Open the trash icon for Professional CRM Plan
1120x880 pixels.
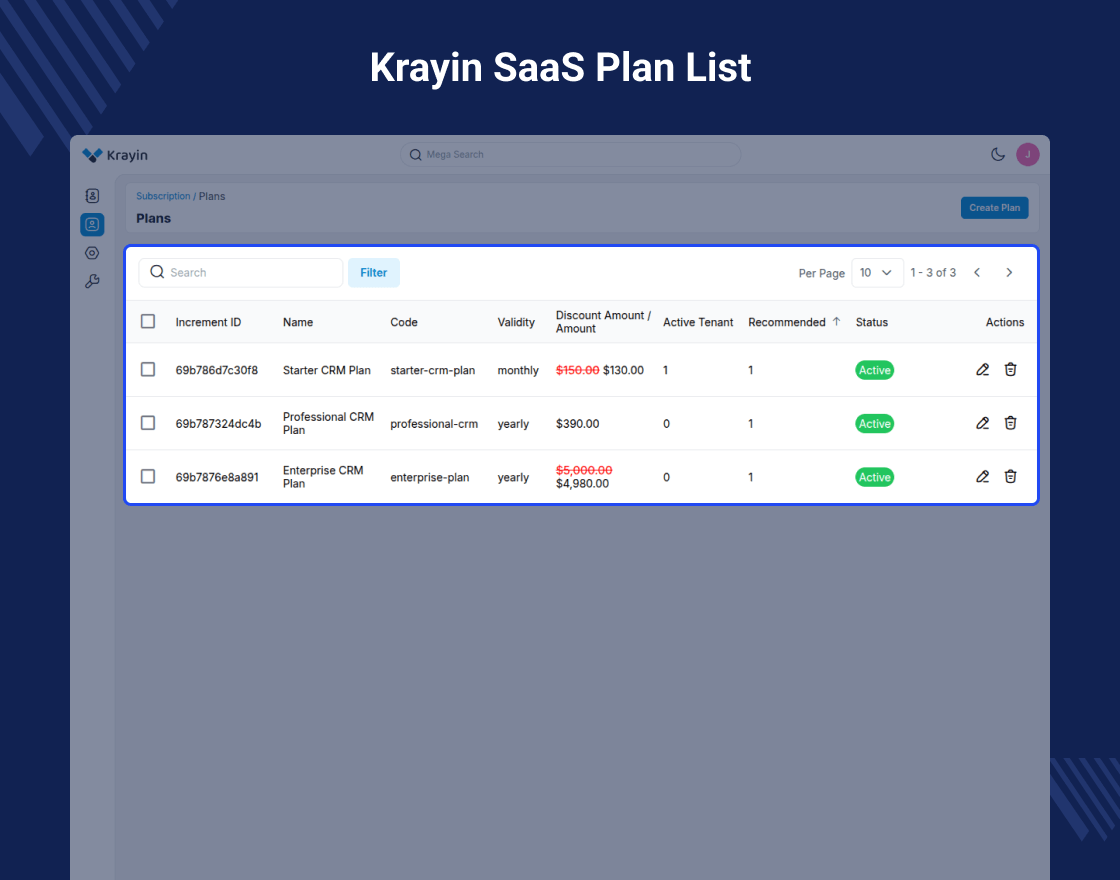coord(1010,423)
